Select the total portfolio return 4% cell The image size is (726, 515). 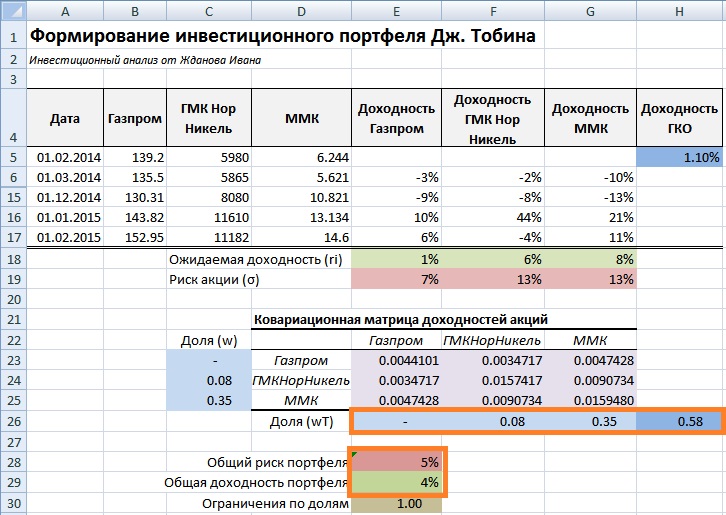[398, 483]
